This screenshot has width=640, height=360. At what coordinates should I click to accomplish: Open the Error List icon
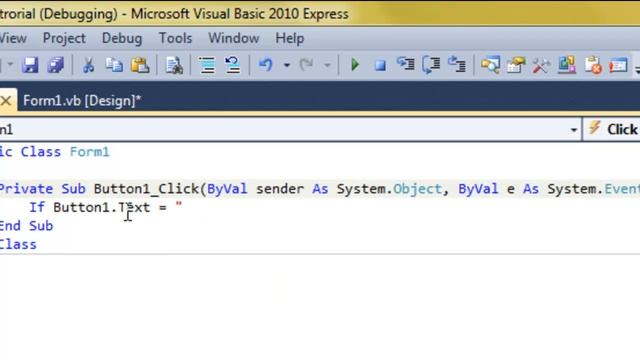click(x=593, y=65)
